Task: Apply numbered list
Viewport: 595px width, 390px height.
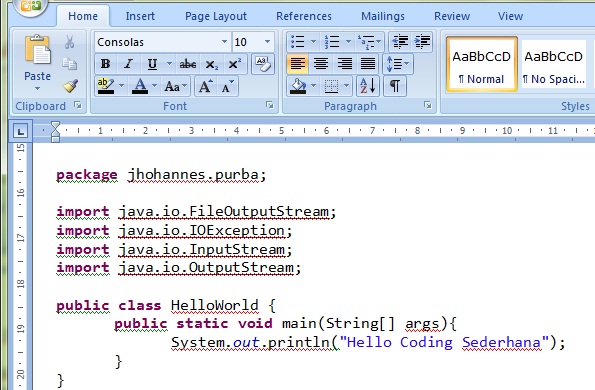Action: 332,42
